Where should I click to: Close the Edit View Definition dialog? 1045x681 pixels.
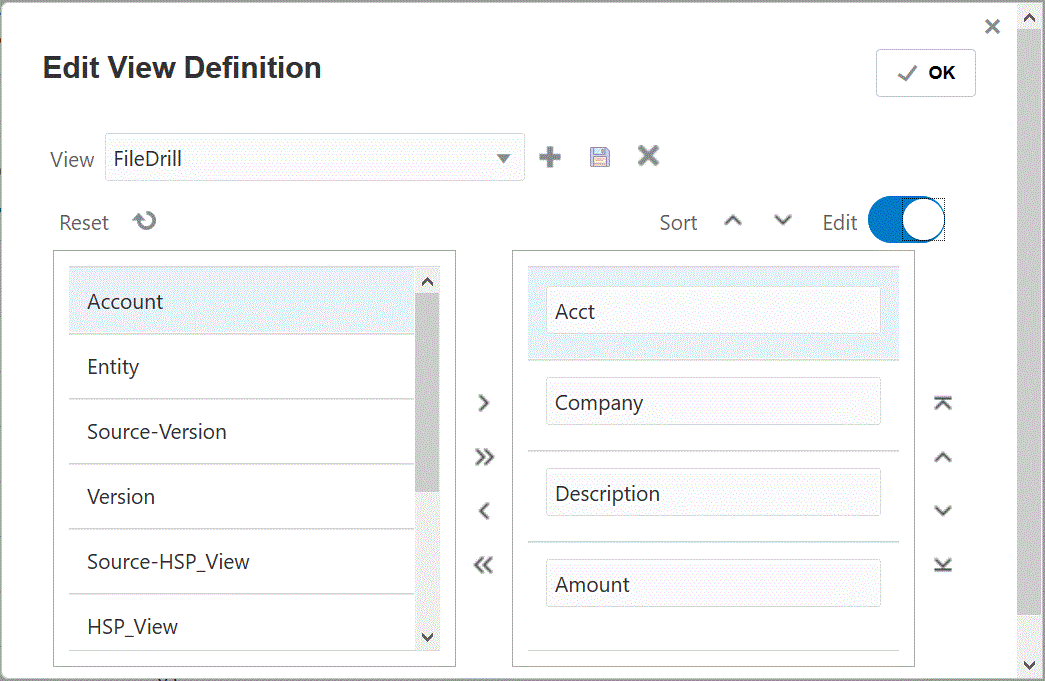(992, 27)
